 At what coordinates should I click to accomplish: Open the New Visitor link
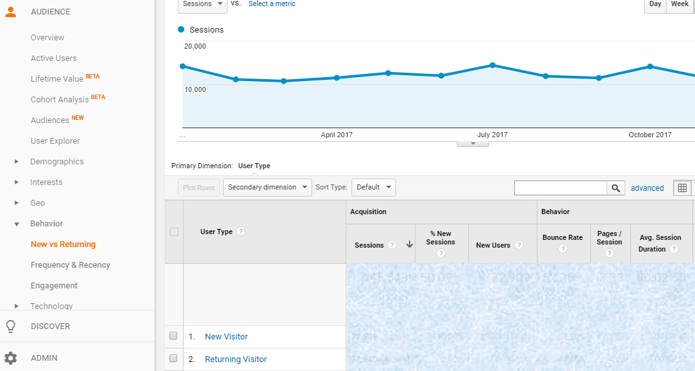point(226,336)
